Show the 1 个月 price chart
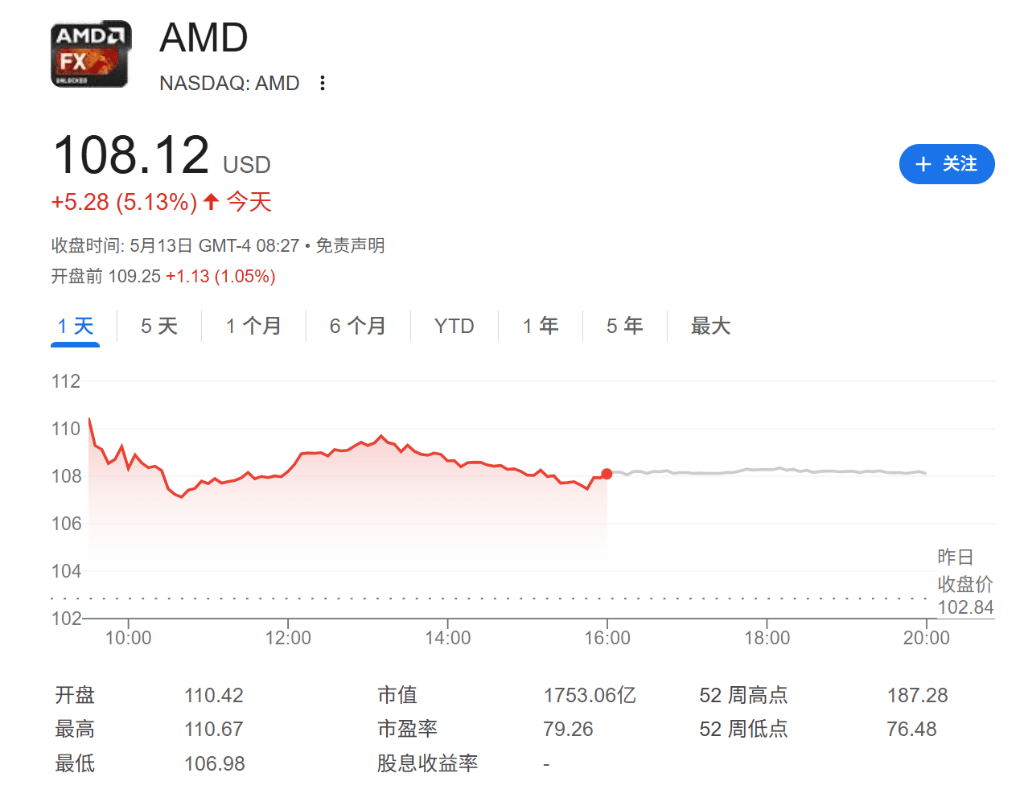This screenshot has height=785, width=1024. (253, 326)
